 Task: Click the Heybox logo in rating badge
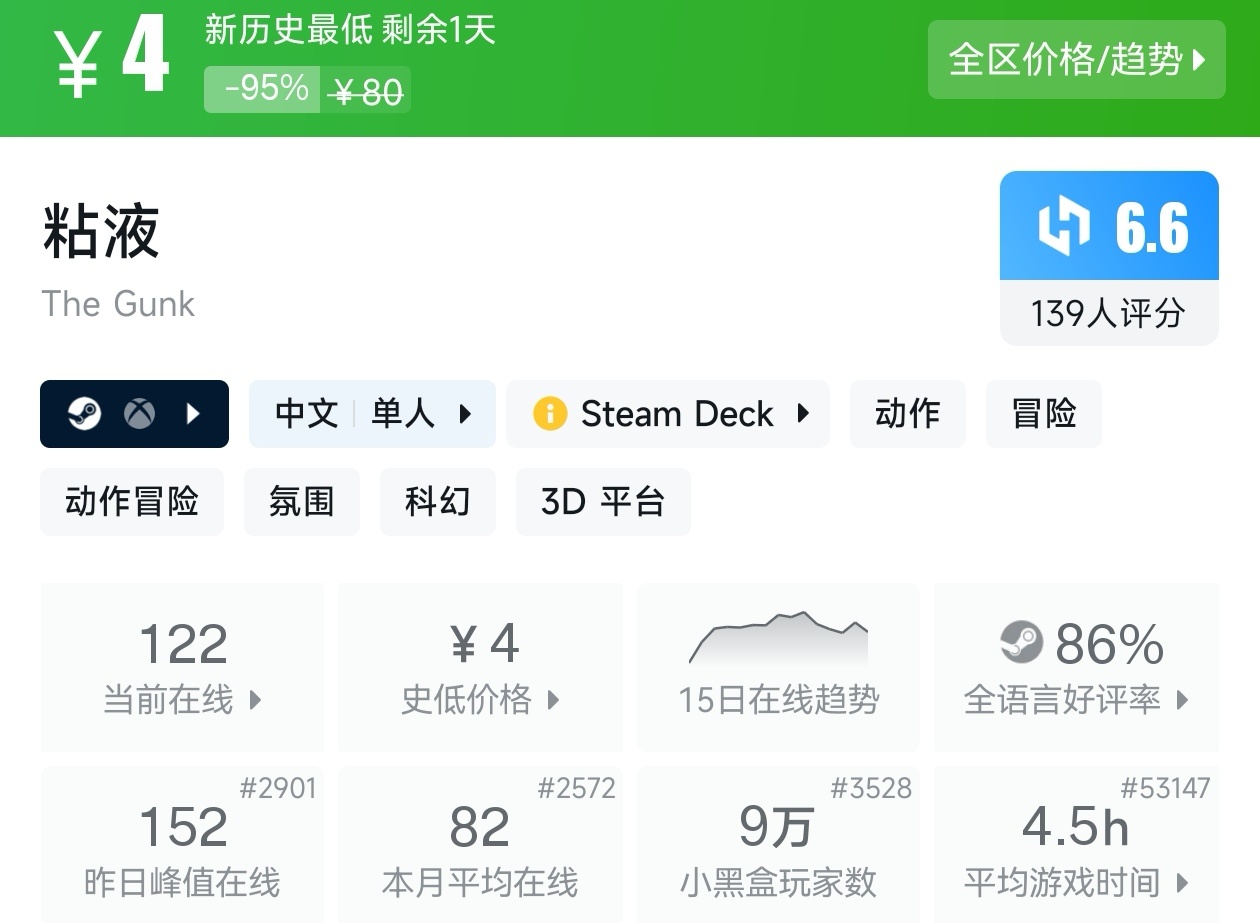tap(1064, 226)
